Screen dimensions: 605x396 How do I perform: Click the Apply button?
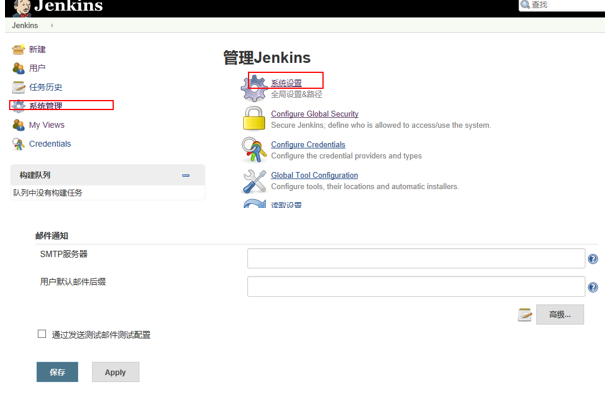click(x=115, y=372)
